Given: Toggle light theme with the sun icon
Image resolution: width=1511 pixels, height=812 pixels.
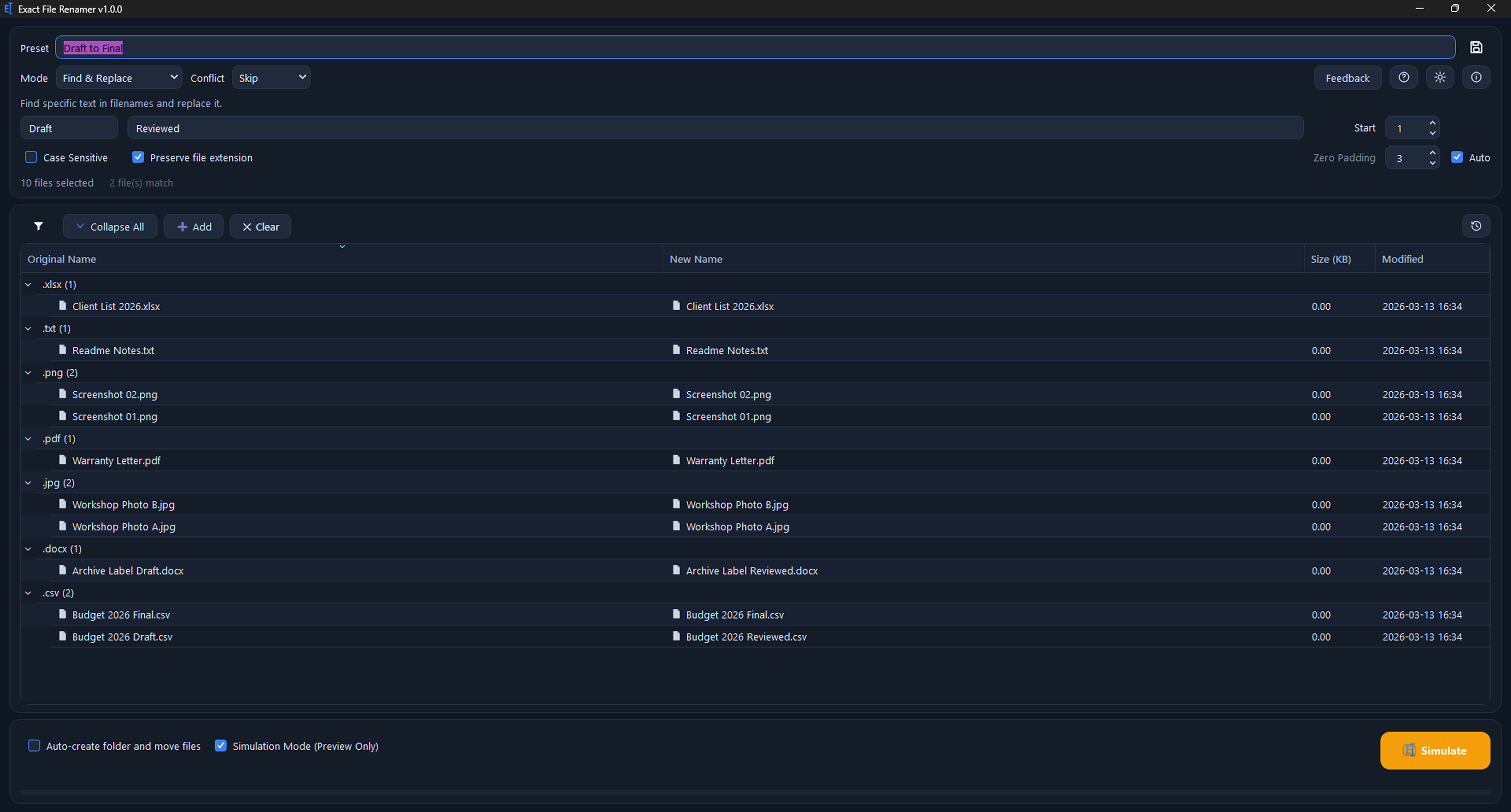Looking at the screenshot, I should pos(1440,77).
